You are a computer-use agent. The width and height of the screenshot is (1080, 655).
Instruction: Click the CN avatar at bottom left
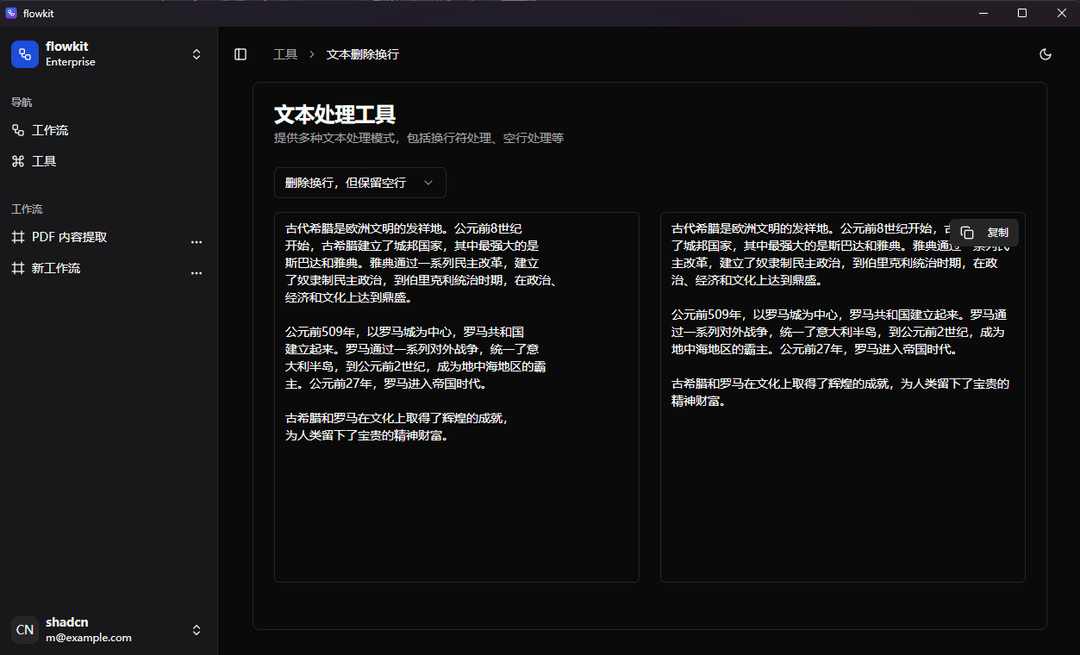[x=23, y=630]
